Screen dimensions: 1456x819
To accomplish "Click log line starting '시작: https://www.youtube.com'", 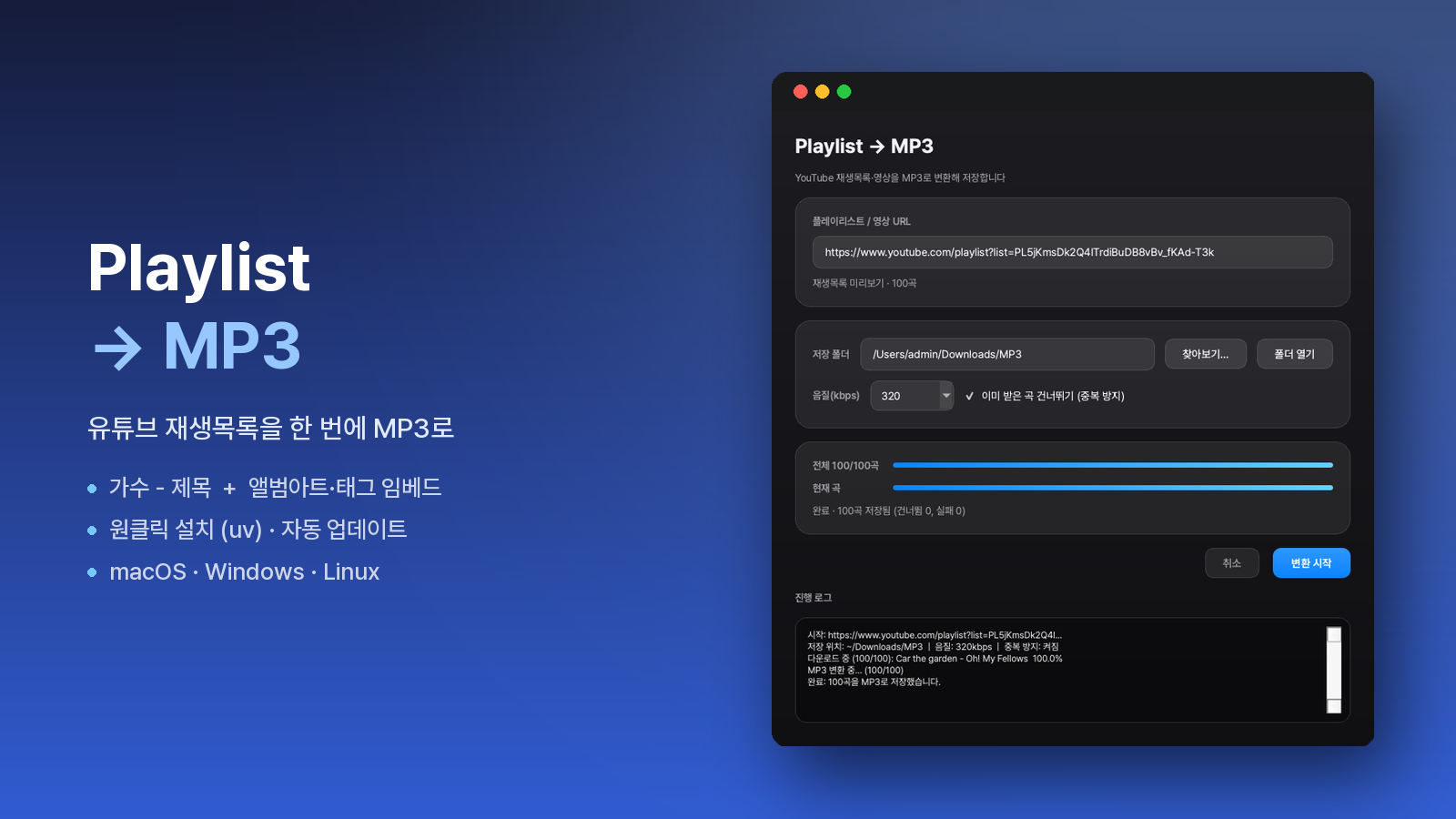I will 935,635.
